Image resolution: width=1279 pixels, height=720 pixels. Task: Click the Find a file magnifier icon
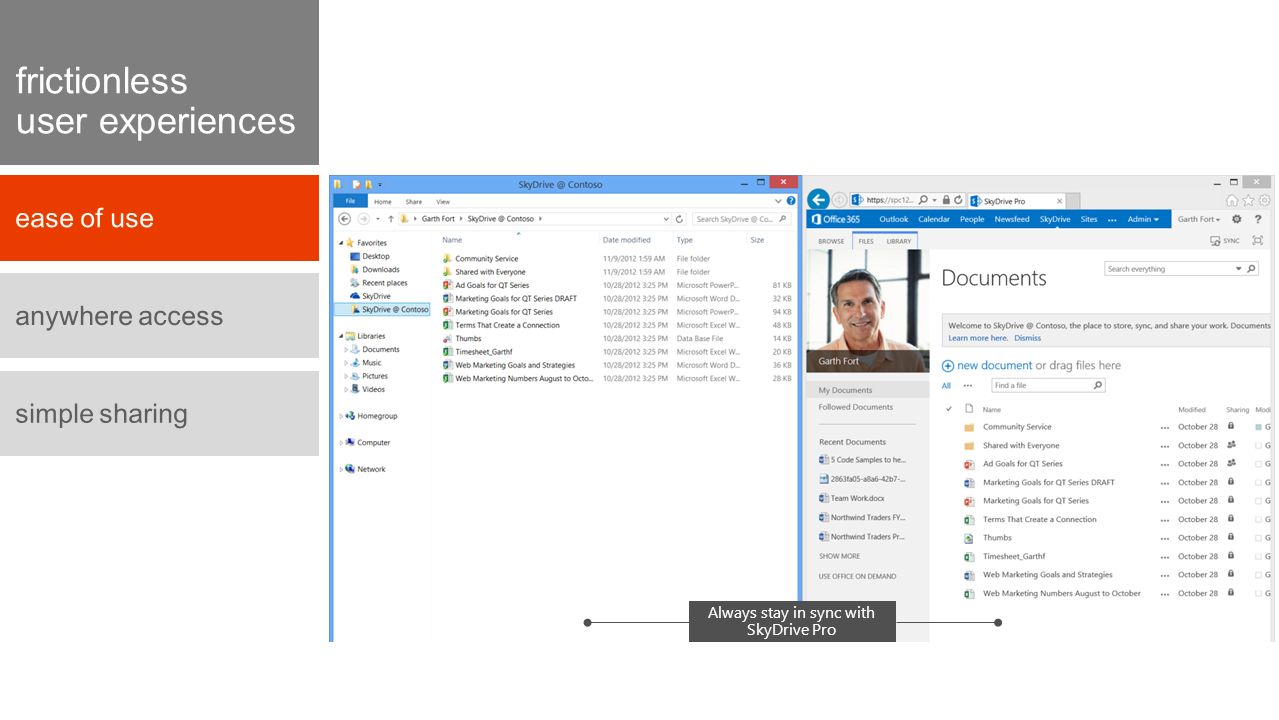[1097, 385]
